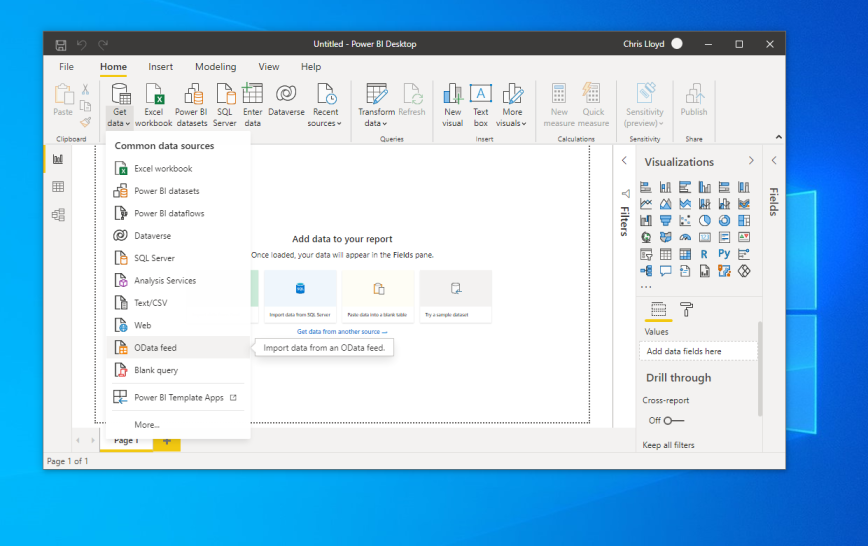Screen dimensions: 868x546
Task: Select the Power Apps visual
Action: 744,271
